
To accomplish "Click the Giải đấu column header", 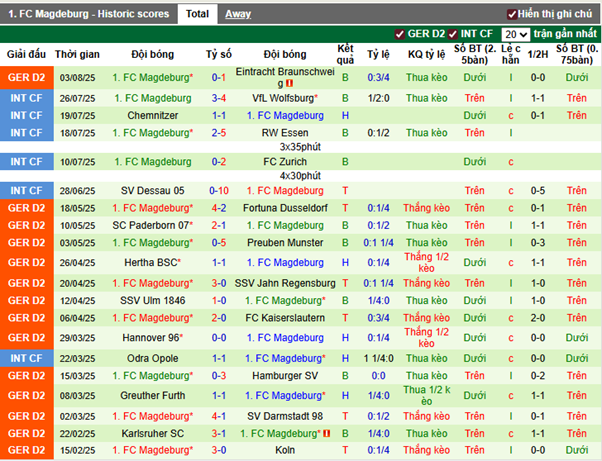I will click(26, 55).
